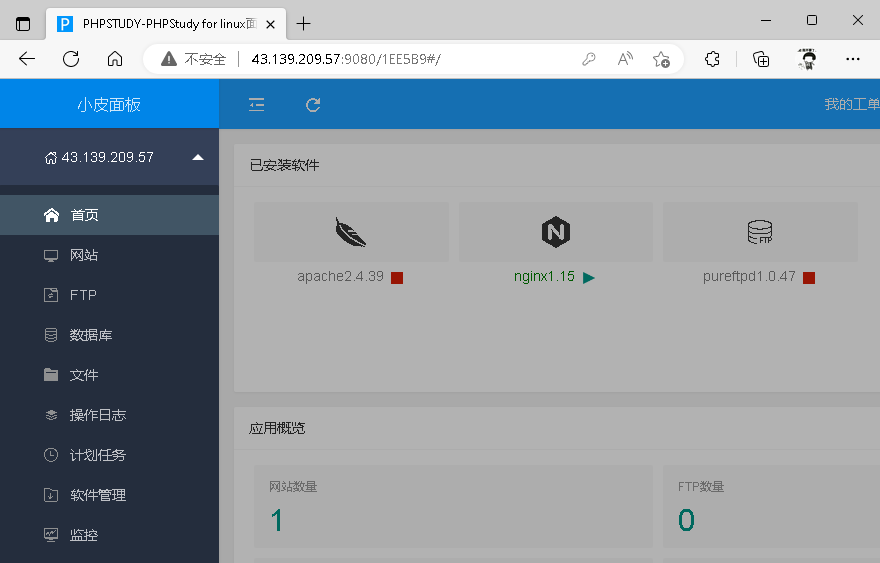The height and width of the screenshot is (563, 880).
Task: Click the green running triangle next to nginx1.15
Action: tap(589, 278)
